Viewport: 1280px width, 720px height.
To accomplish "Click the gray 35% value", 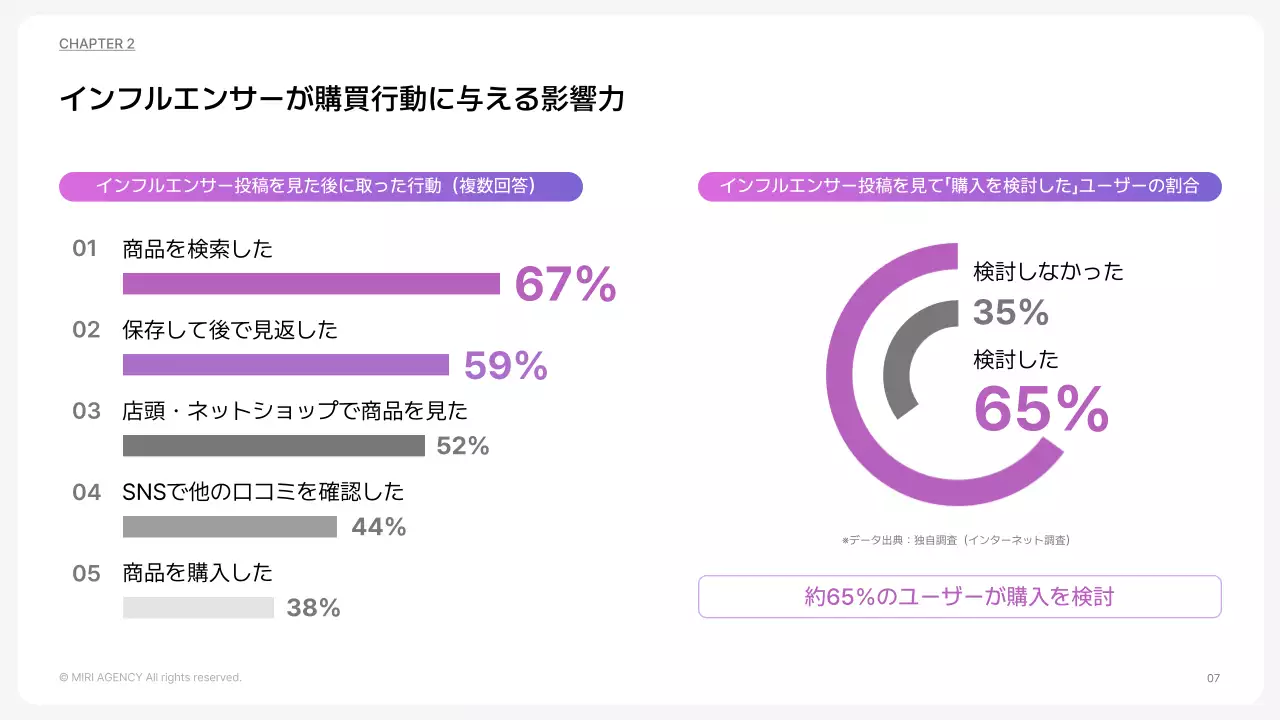I will (x=1011, y=313).
